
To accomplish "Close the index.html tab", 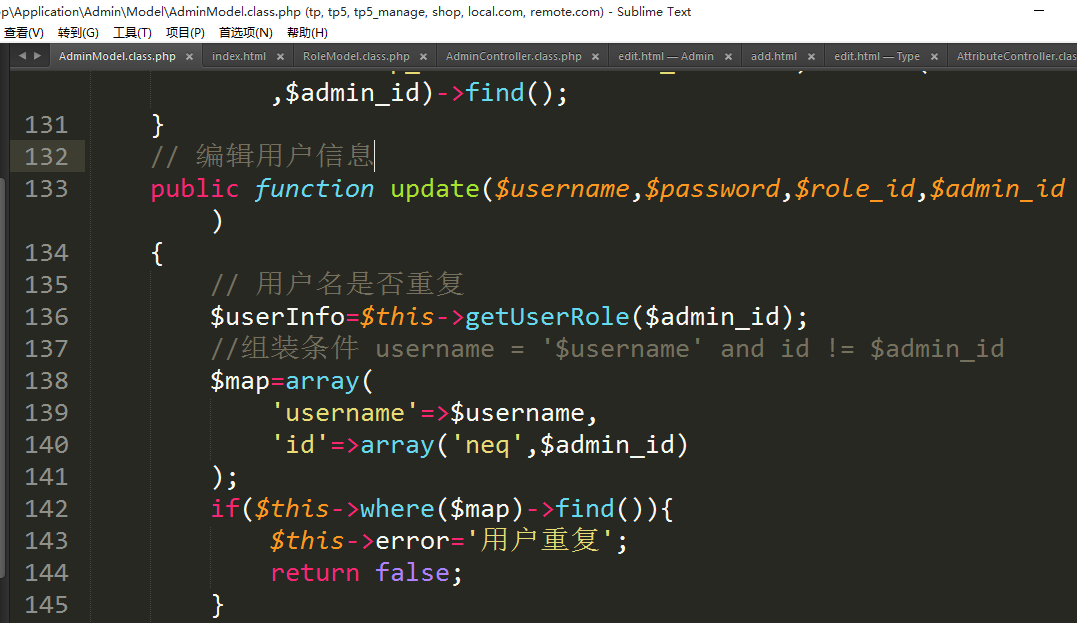I will (280, 57).
